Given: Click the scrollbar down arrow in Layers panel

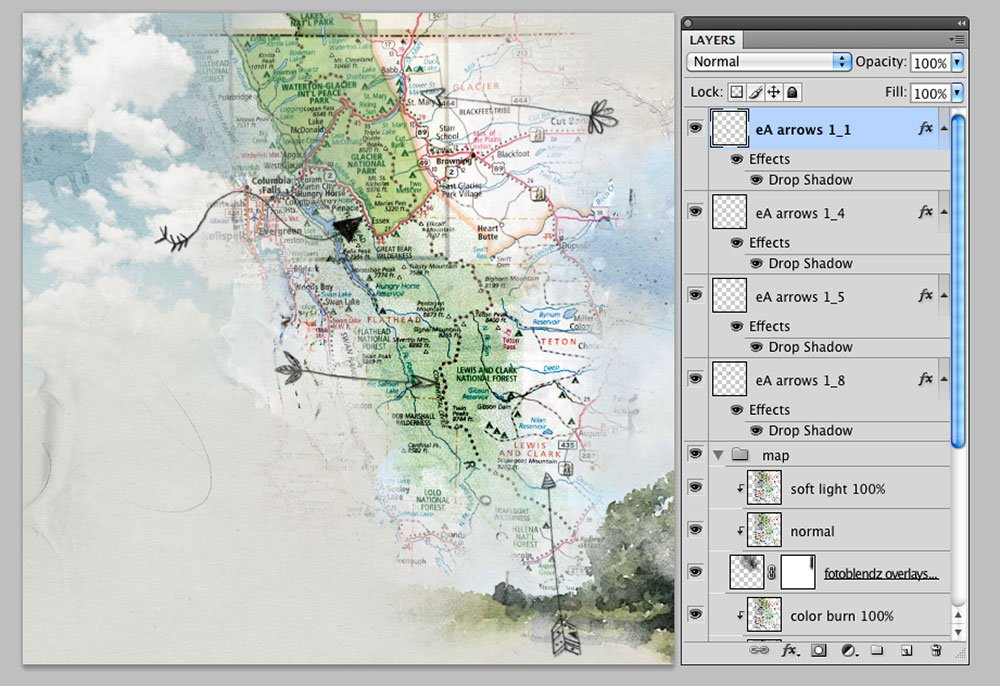Looking at the screenshot, I should coord(958,632).
